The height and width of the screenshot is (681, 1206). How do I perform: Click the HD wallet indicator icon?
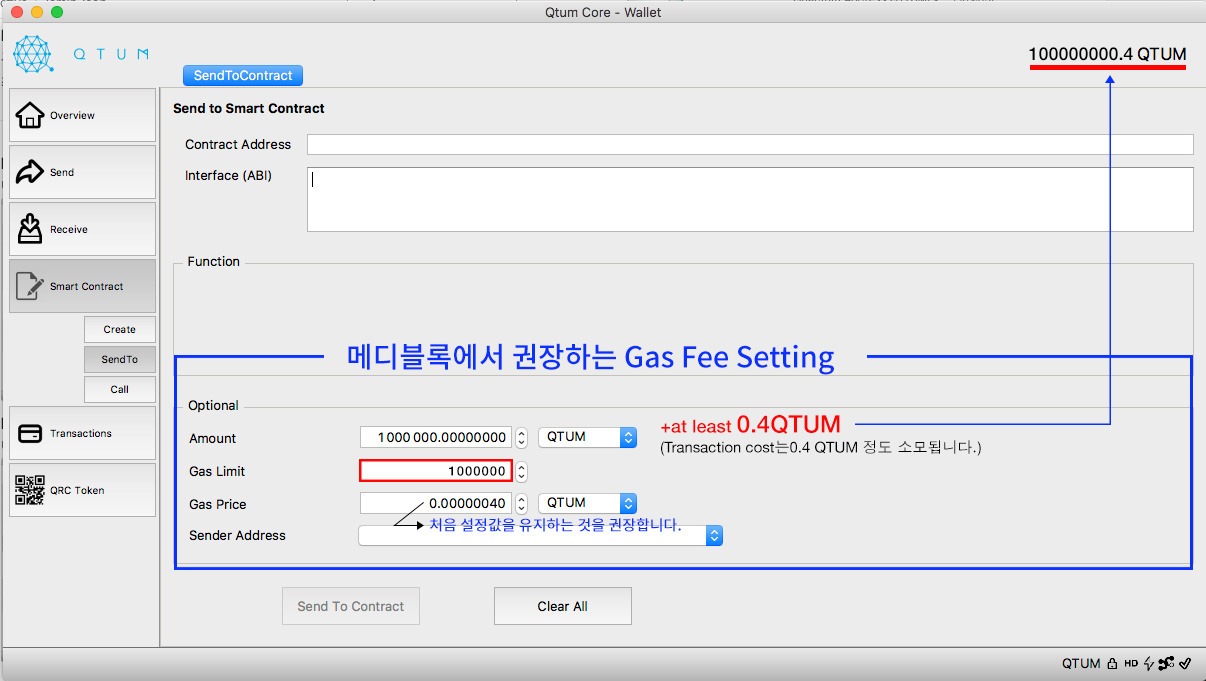pos(1130,663)
